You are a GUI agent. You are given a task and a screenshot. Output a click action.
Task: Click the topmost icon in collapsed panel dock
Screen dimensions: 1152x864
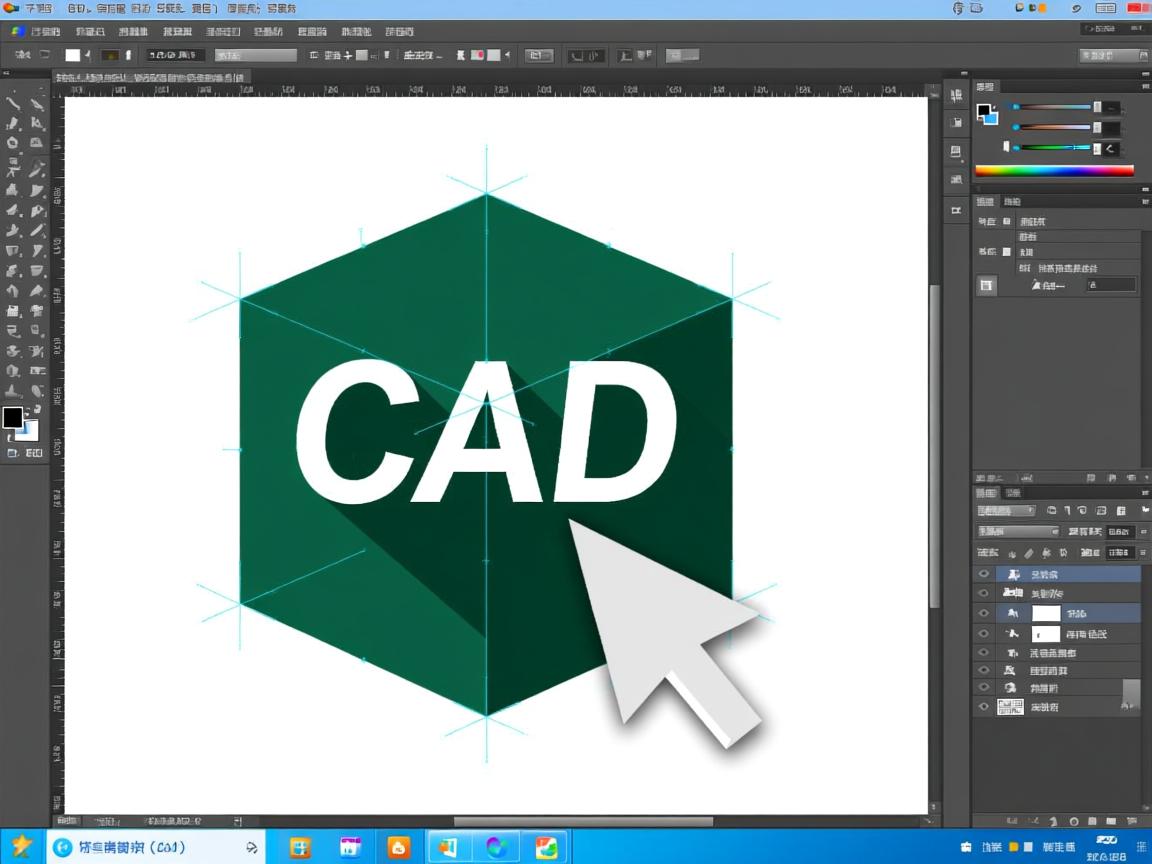pyautogui.click(x=956, y=95)
